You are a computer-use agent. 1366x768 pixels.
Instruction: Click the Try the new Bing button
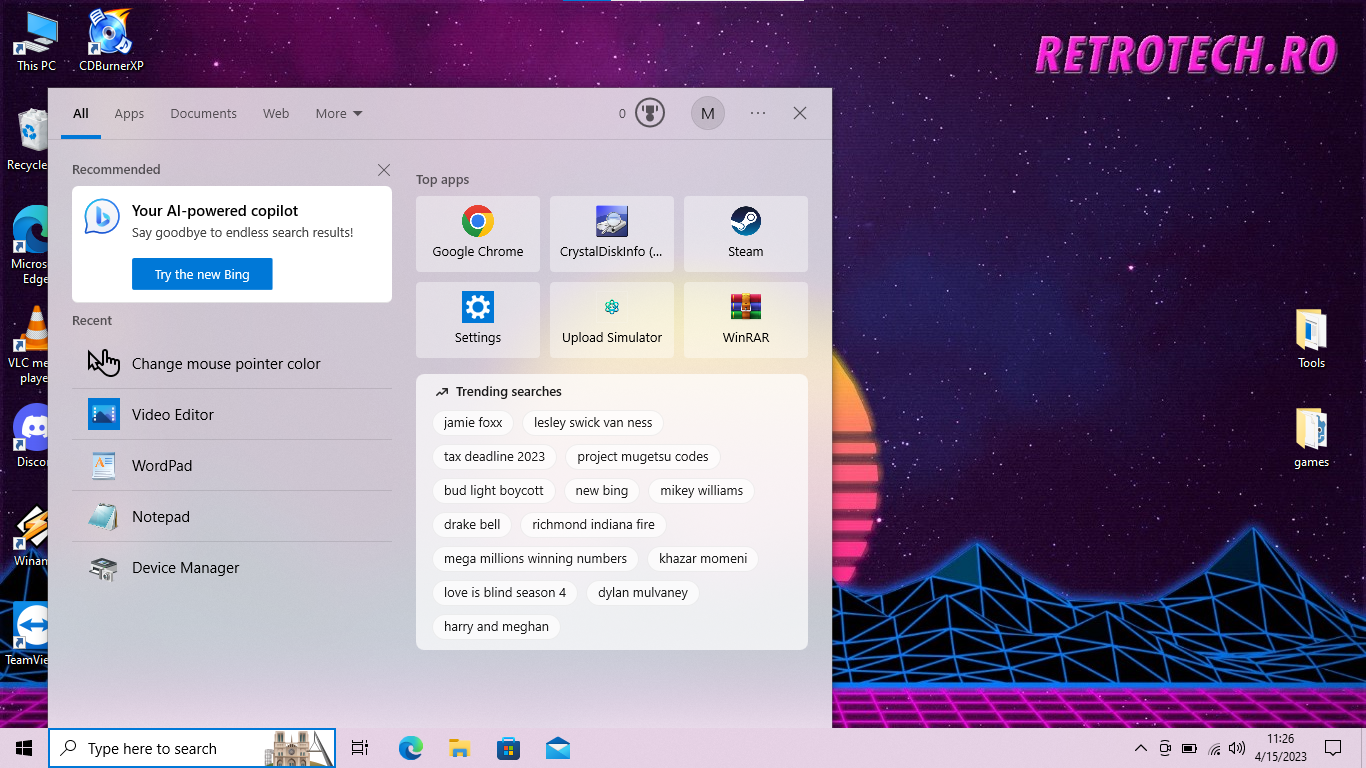click(202, 274)
